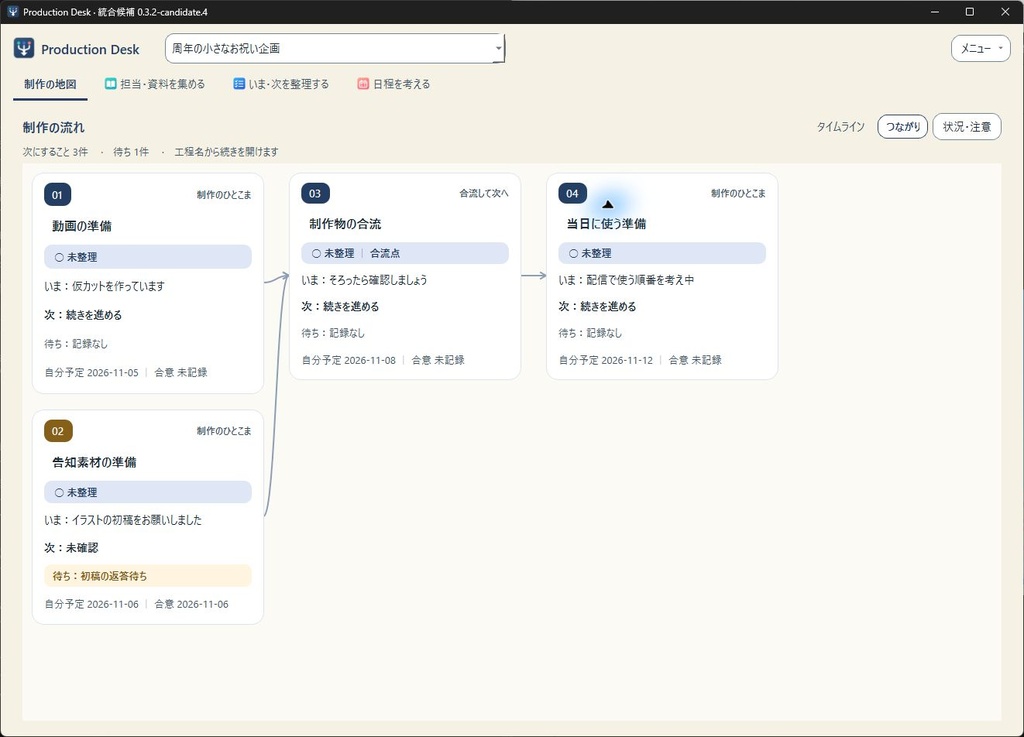Image resolution: width=1024 pixels, height=737 pixels.
Task: Click いま：仮カットを作っています text
Action: click(x=104, y=286)
